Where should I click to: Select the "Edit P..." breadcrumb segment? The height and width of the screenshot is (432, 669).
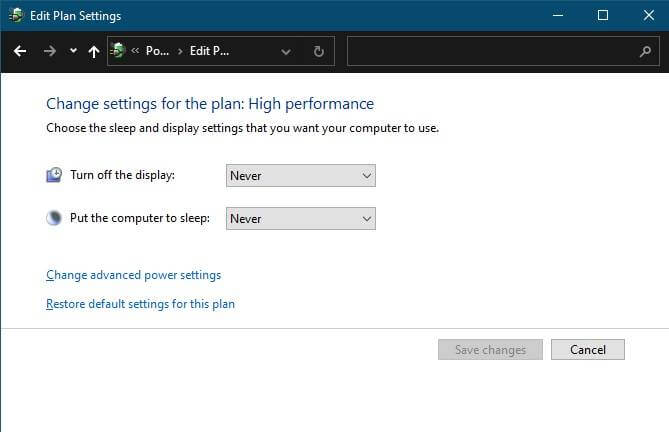209,51
